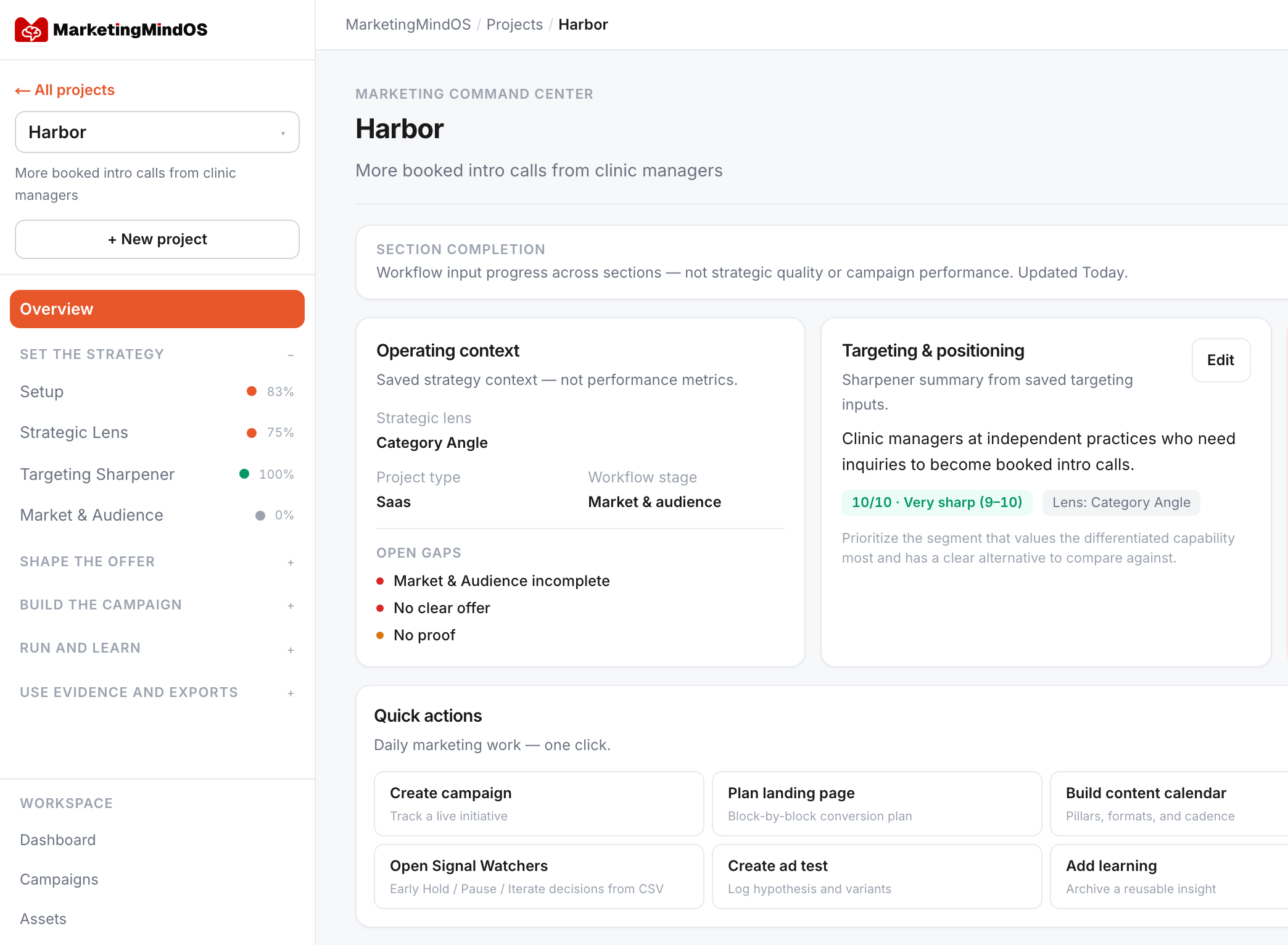
Task: Edit Targeting & positioning
Action: (1221, 360)
